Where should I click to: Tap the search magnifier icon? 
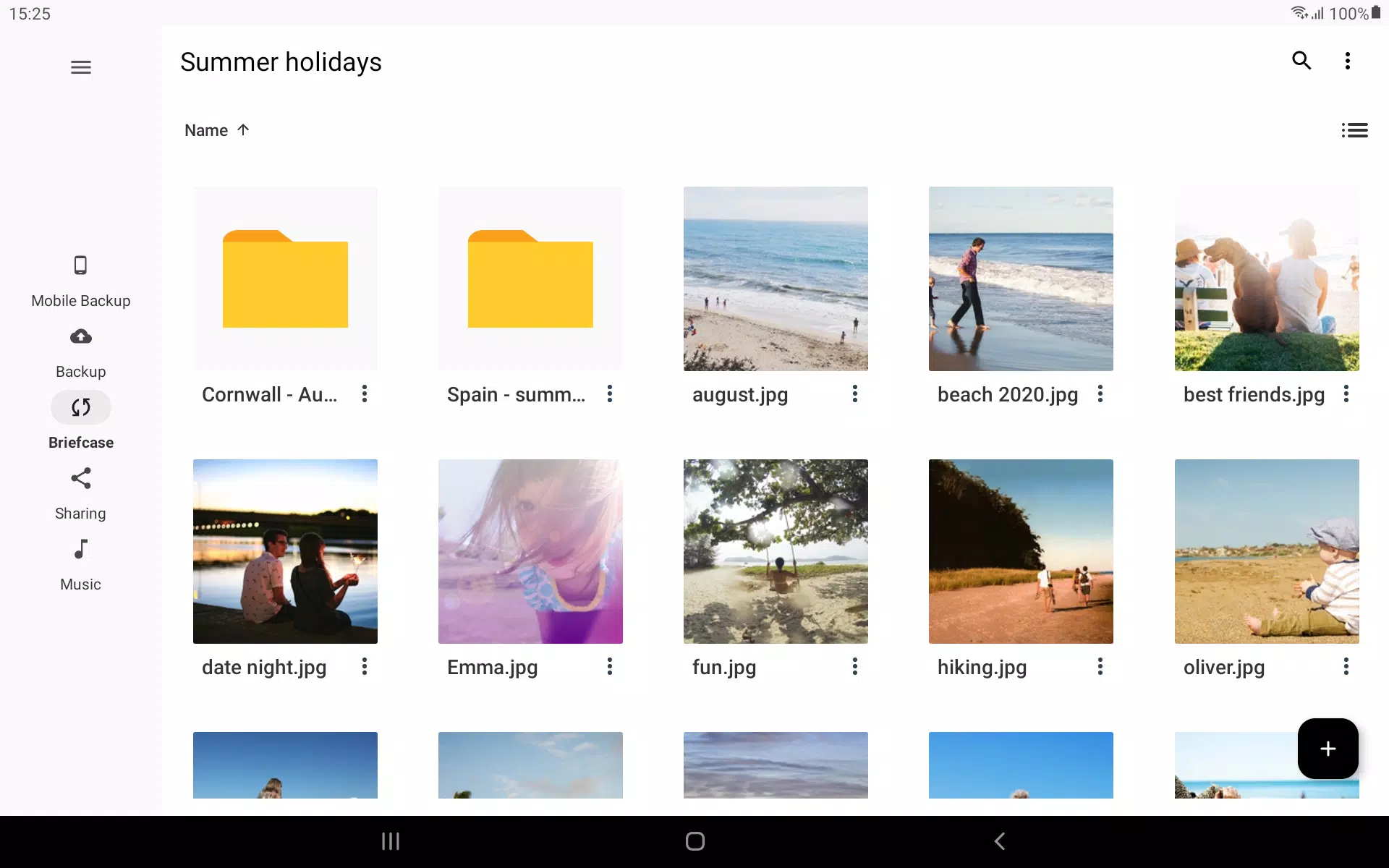point(1301,61)
